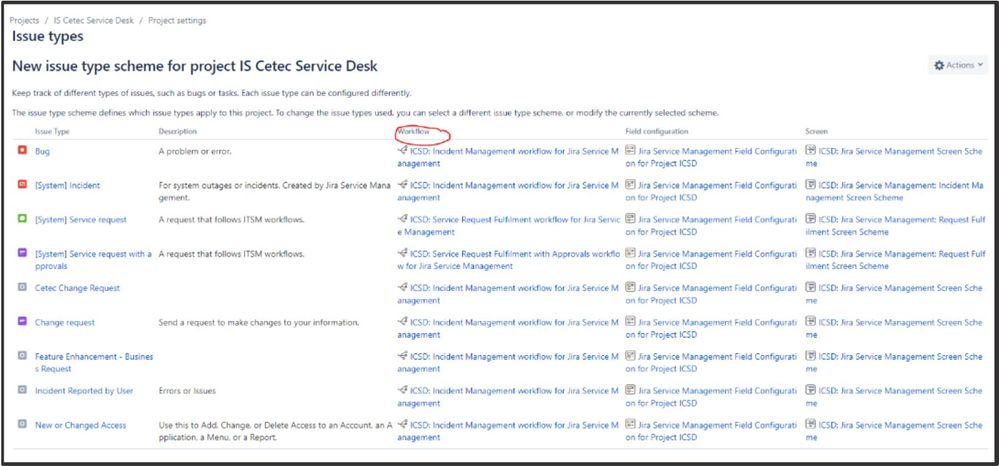Click the Description column header

pyautogui.click(x=178, y=131)
